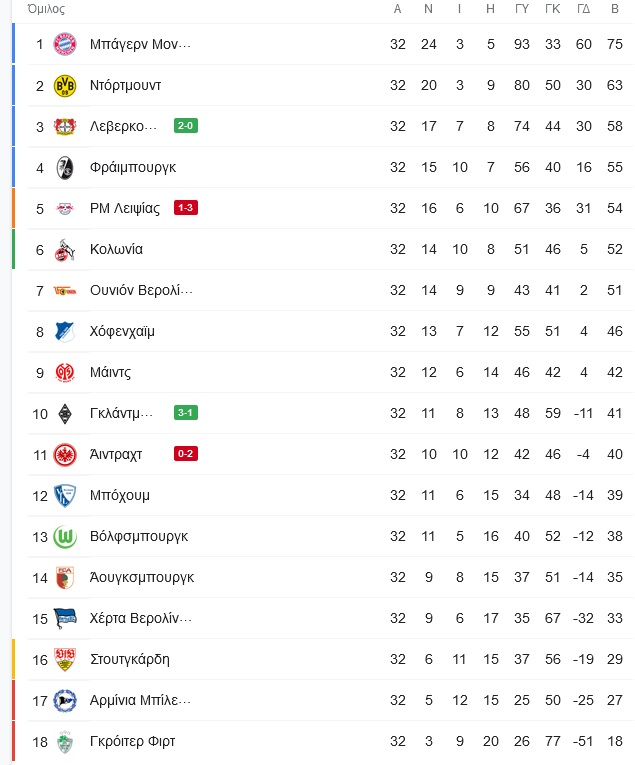Open the green 2-0 live score badge
This screenshot has height=765, width=635.
point(186,126)
